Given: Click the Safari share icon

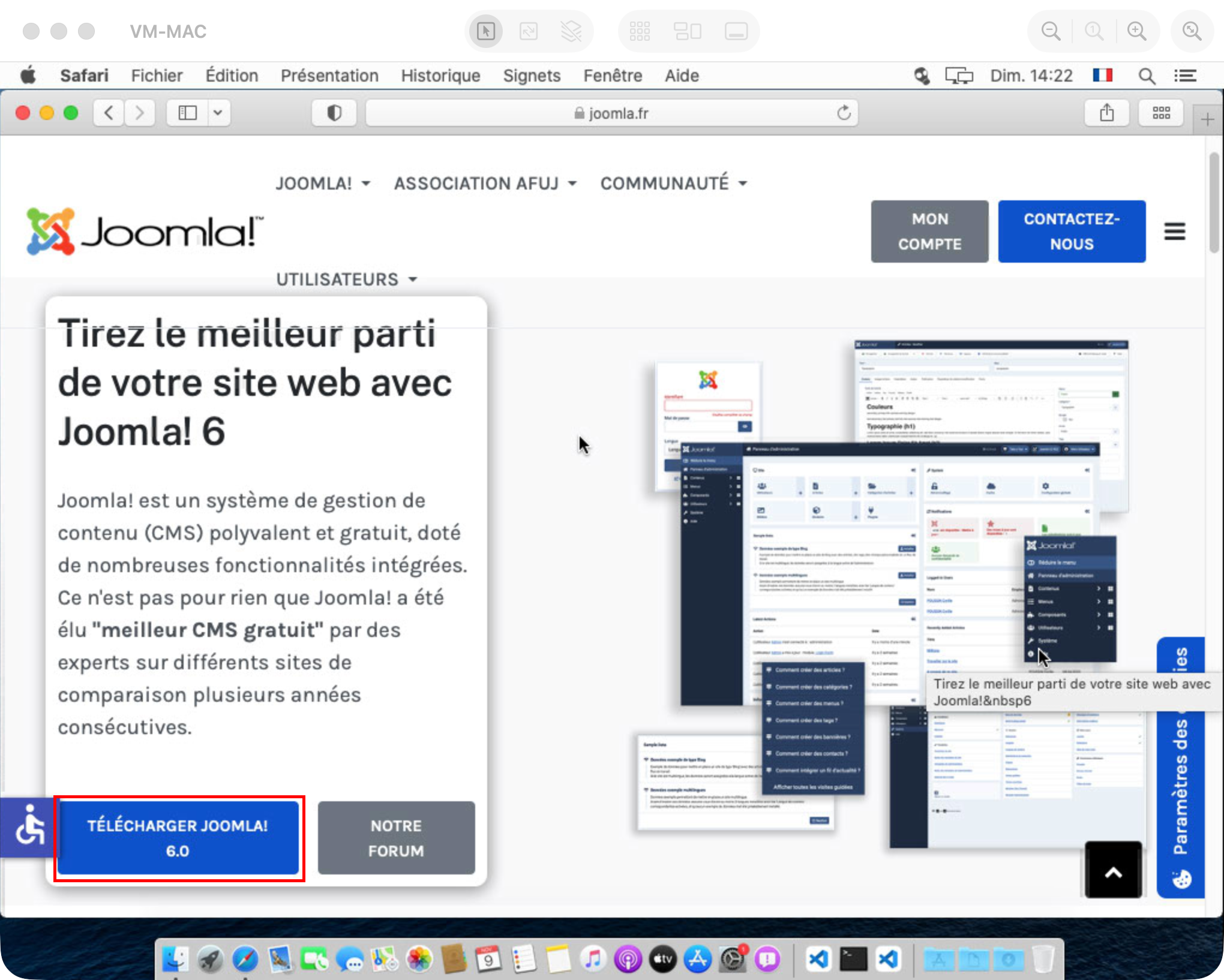Looking at the screenshot, I should (1107, 113).
